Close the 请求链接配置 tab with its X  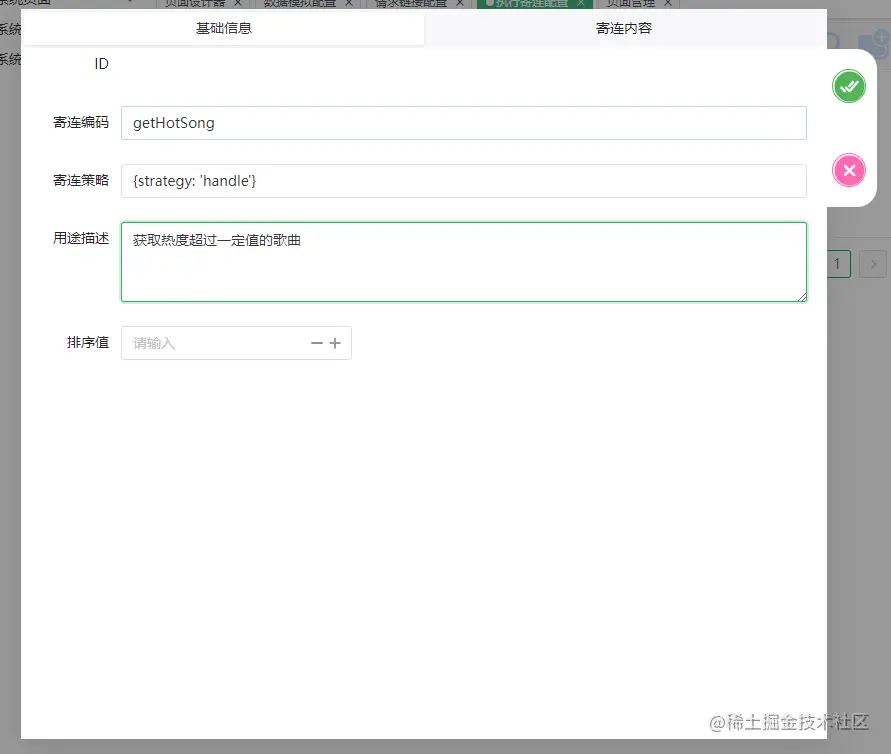point(460,4)
